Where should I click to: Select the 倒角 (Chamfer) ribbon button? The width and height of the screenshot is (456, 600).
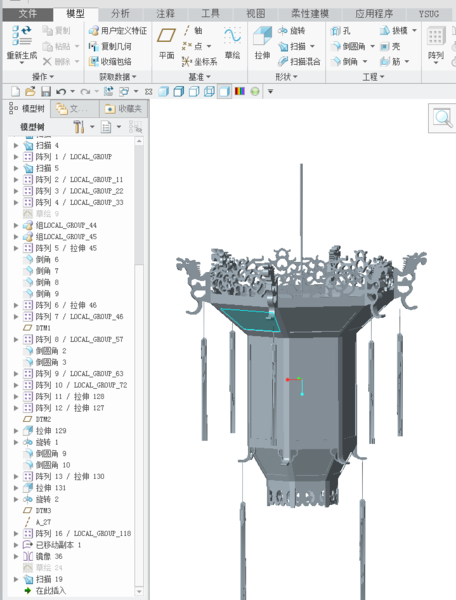pos(345,61)
